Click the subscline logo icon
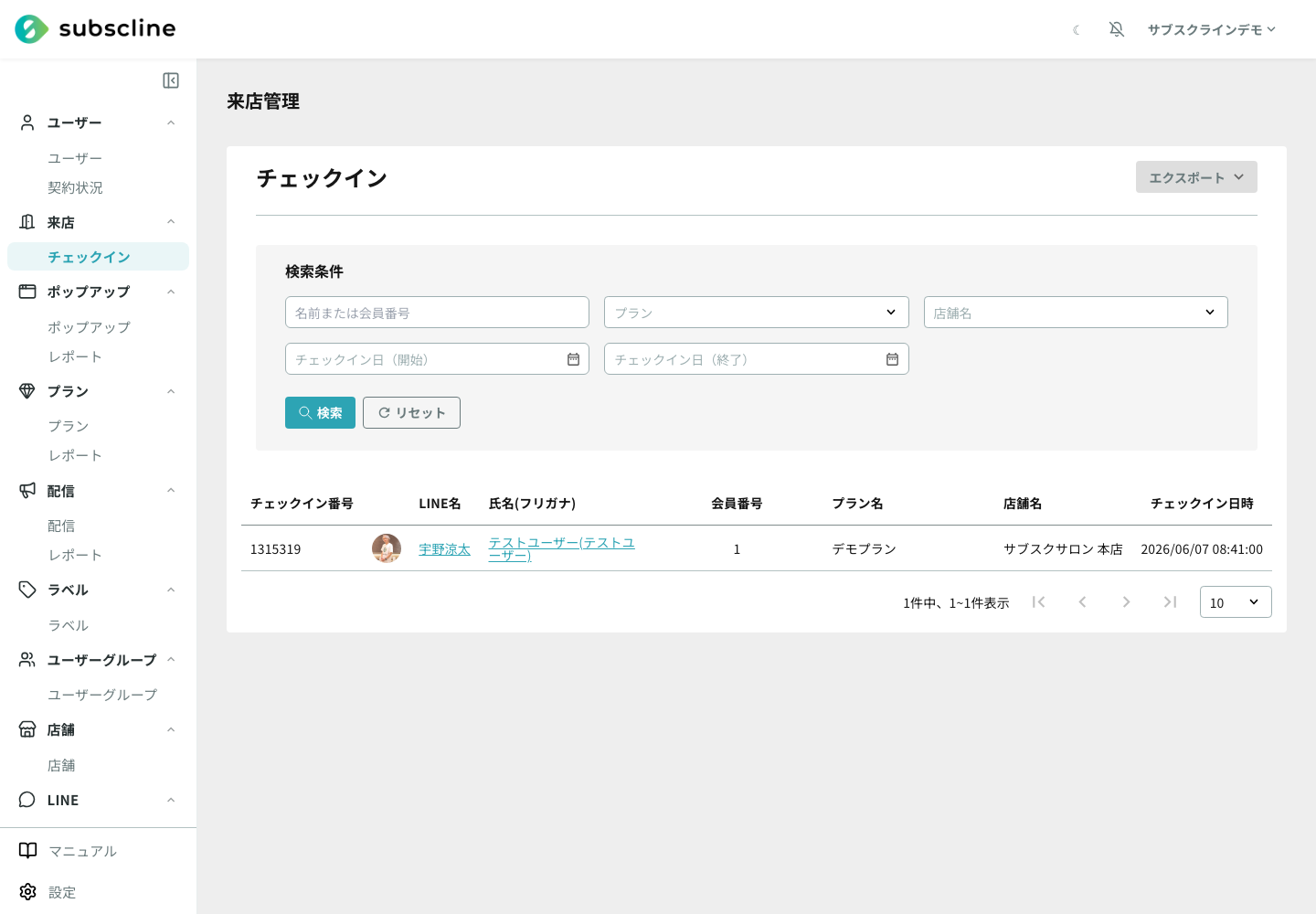This screenshot has height=914, width=1316. click(x=32, y=29)
